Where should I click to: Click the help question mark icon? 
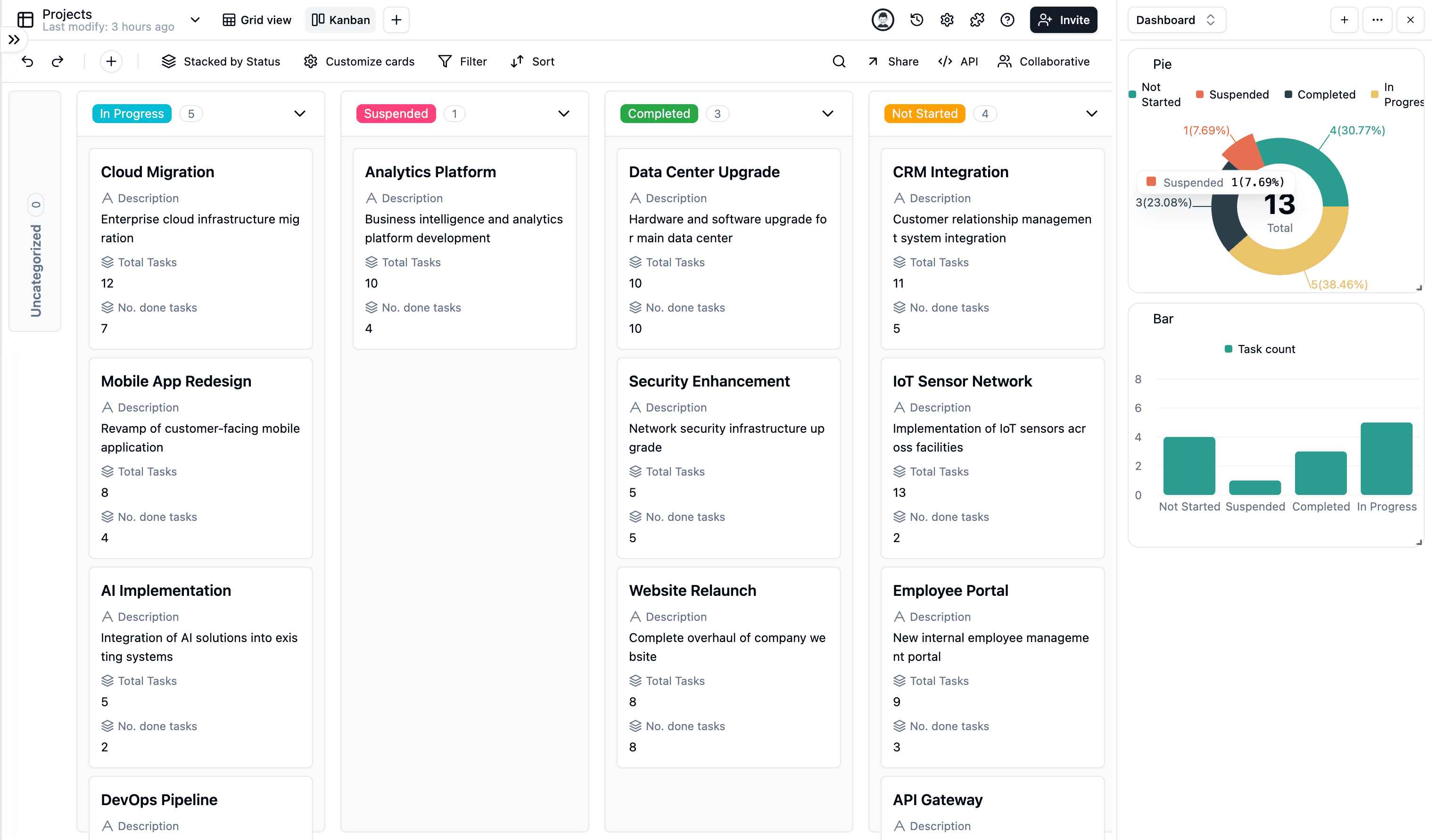[x=1007, y=19]
